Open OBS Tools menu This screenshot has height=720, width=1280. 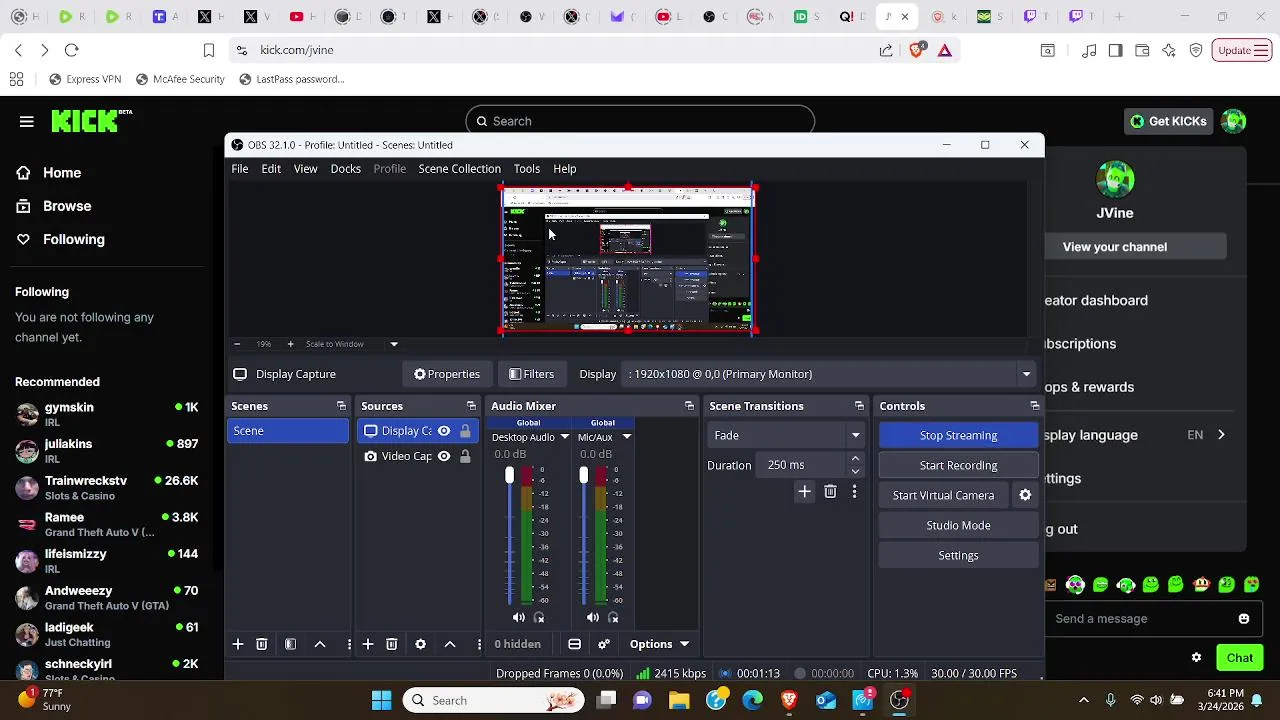(x=527, y=169)
